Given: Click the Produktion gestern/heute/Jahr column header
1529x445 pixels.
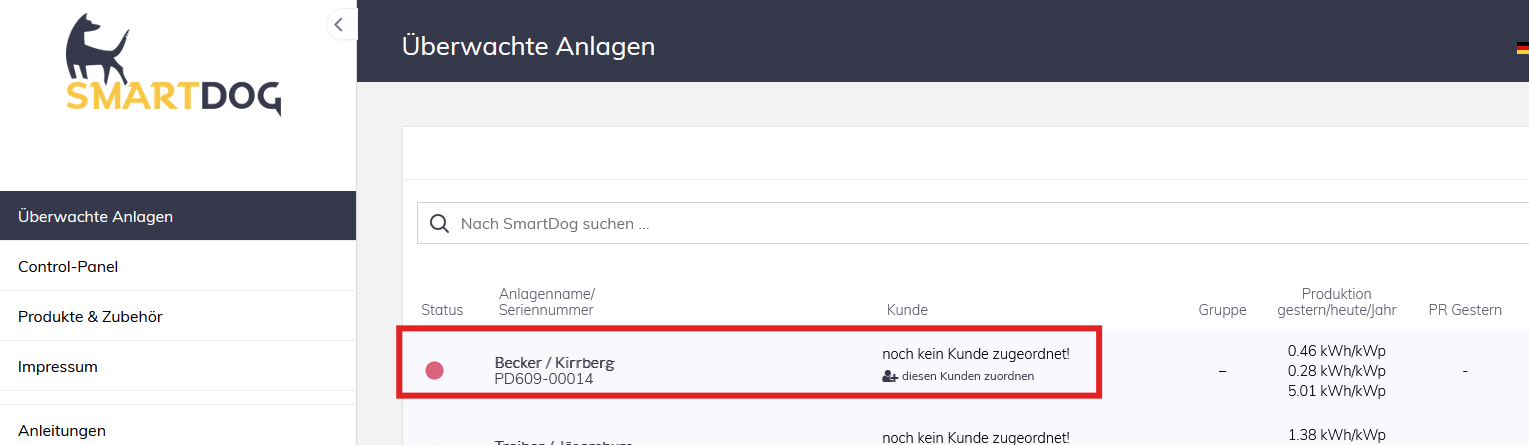Looking at the screenshot, I should click(x=1336, y=302).
